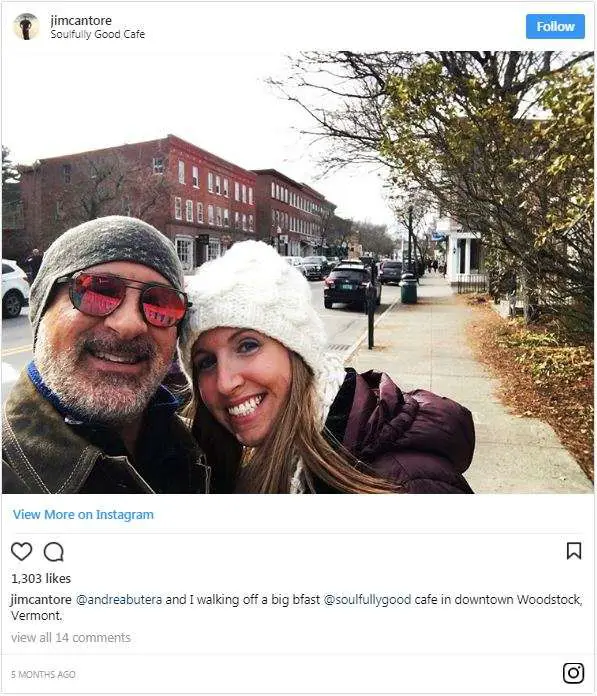
Task: Open comments via the speech bubble icon
Action: click(x=54, y=552)
